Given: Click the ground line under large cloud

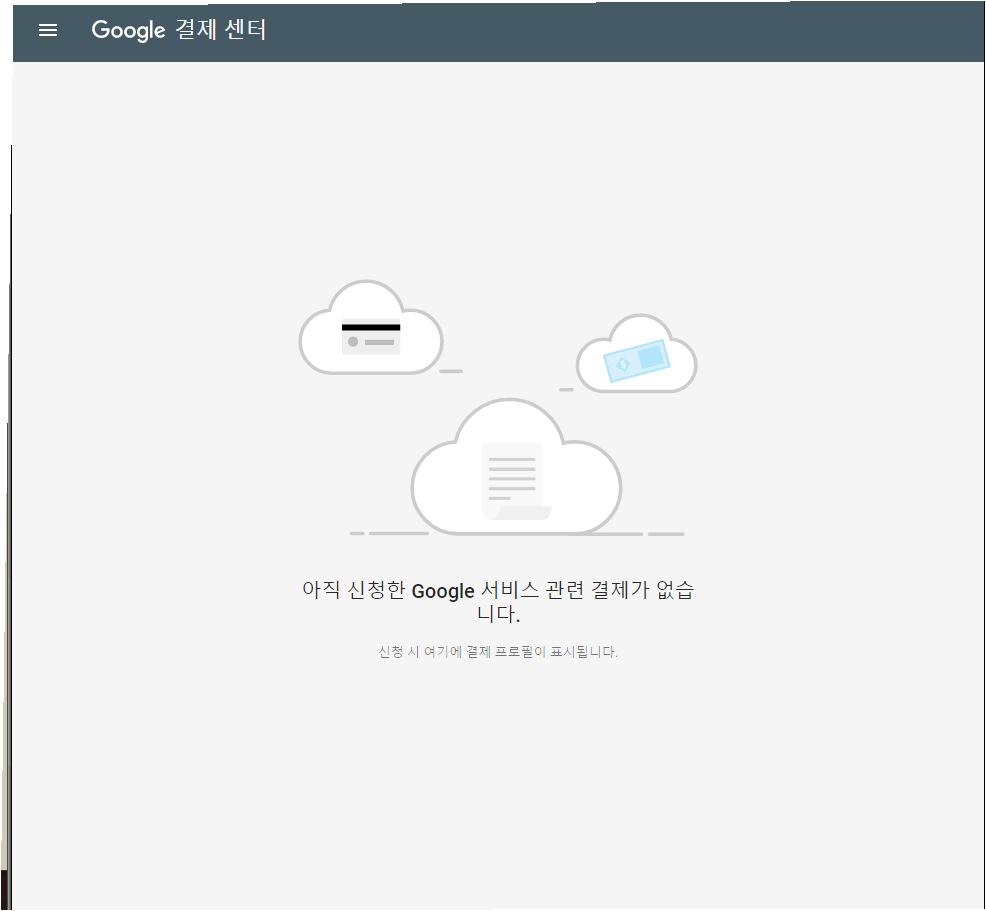Looking at the screenshot, I should pos(398,533).
